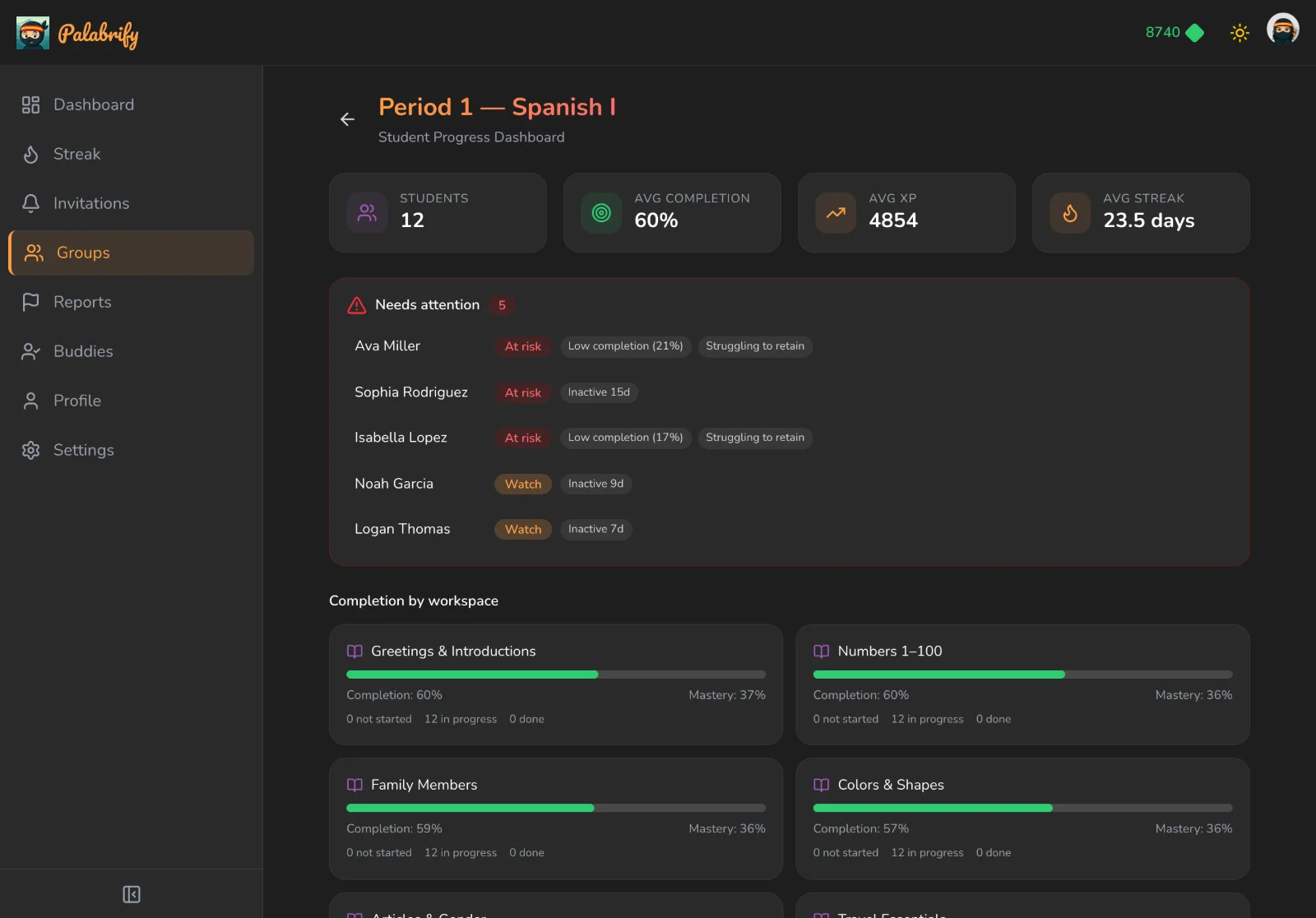Click Isabella Lopez's Struggling to retain tag
Viewport: 1316px width, 918px height.
[x=755, y=438]
